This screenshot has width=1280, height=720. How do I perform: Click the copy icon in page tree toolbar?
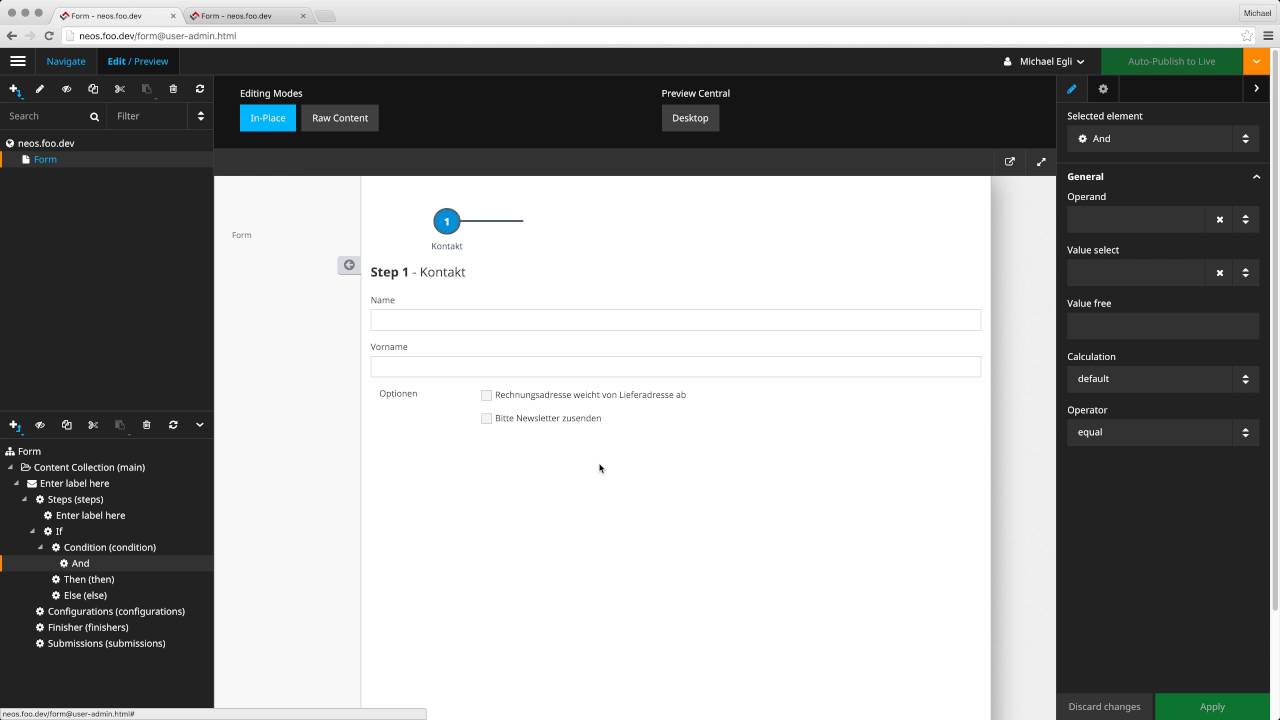point(93,89)
